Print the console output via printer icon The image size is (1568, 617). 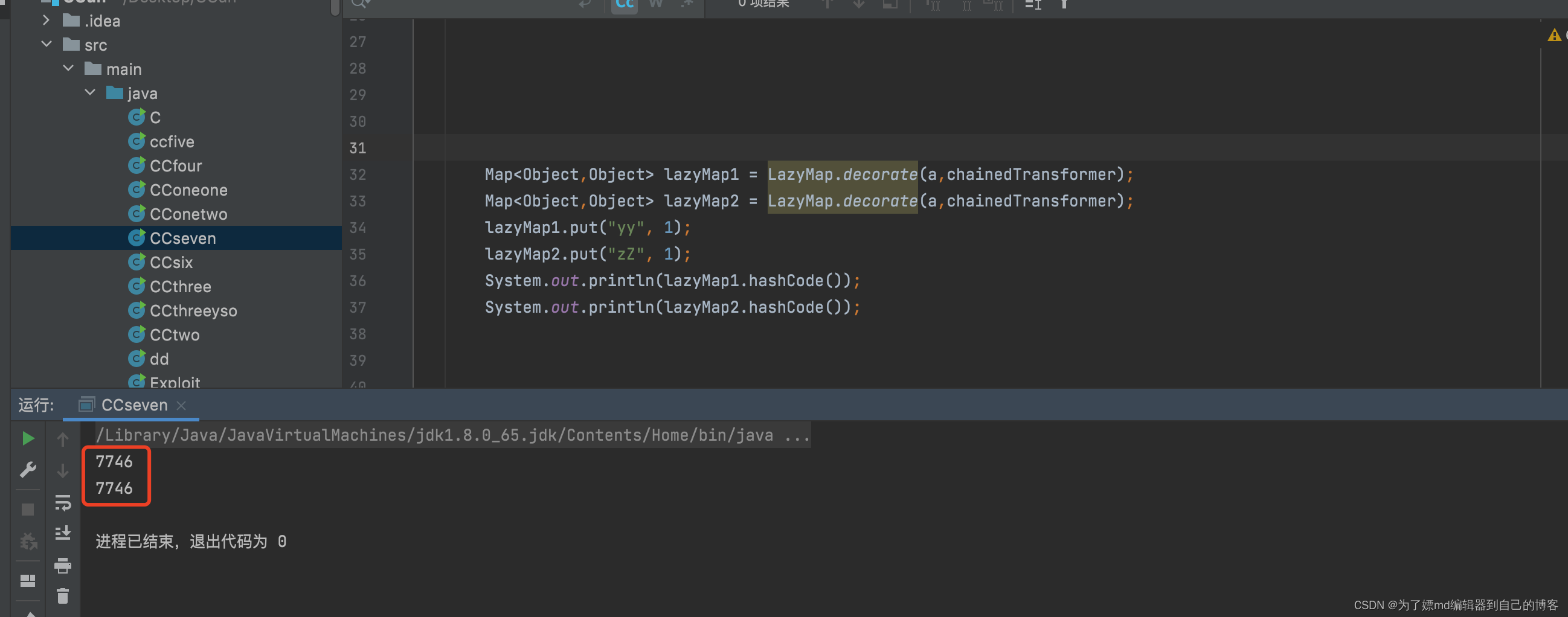point(63,565)
